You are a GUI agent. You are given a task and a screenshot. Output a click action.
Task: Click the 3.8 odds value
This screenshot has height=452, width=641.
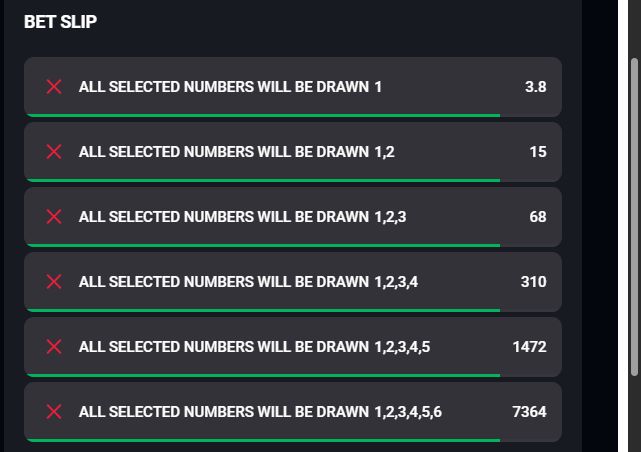coord(535,87)
